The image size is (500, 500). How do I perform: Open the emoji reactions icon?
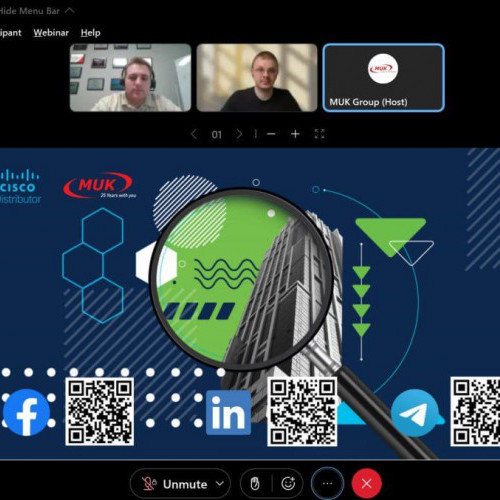tap(288, 483)
